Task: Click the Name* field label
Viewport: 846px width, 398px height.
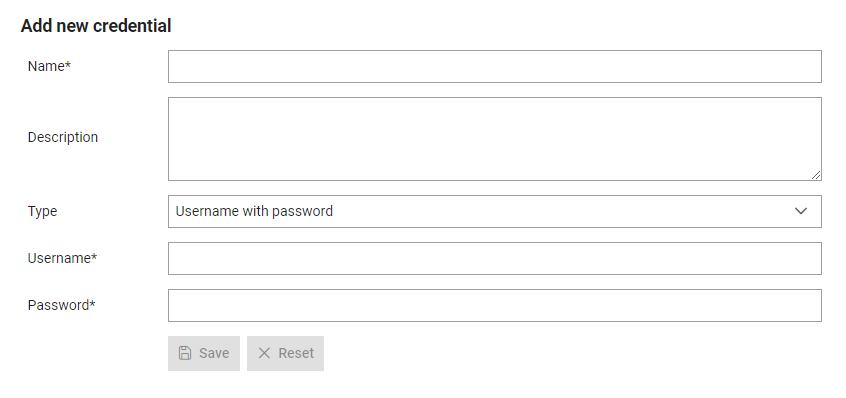Action: coord(49,66)
